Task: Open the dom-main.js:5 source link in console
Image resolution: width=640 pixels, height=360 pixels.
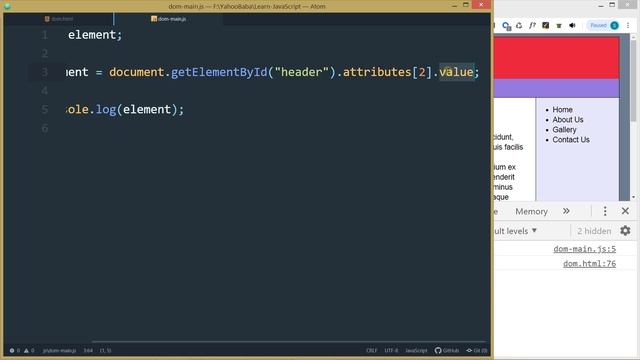Action: point(584,249)
